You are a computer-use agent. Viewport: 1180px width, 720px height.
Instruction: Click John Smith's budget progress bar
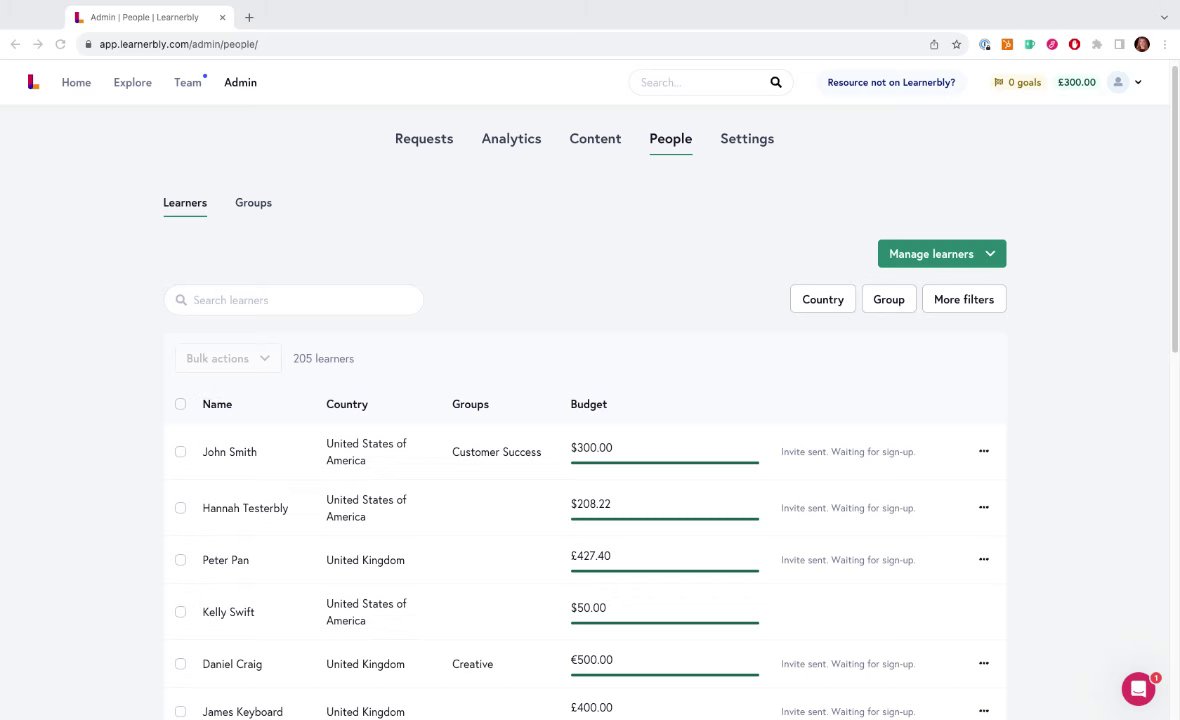pyautogui.click(x=664, y=463)
